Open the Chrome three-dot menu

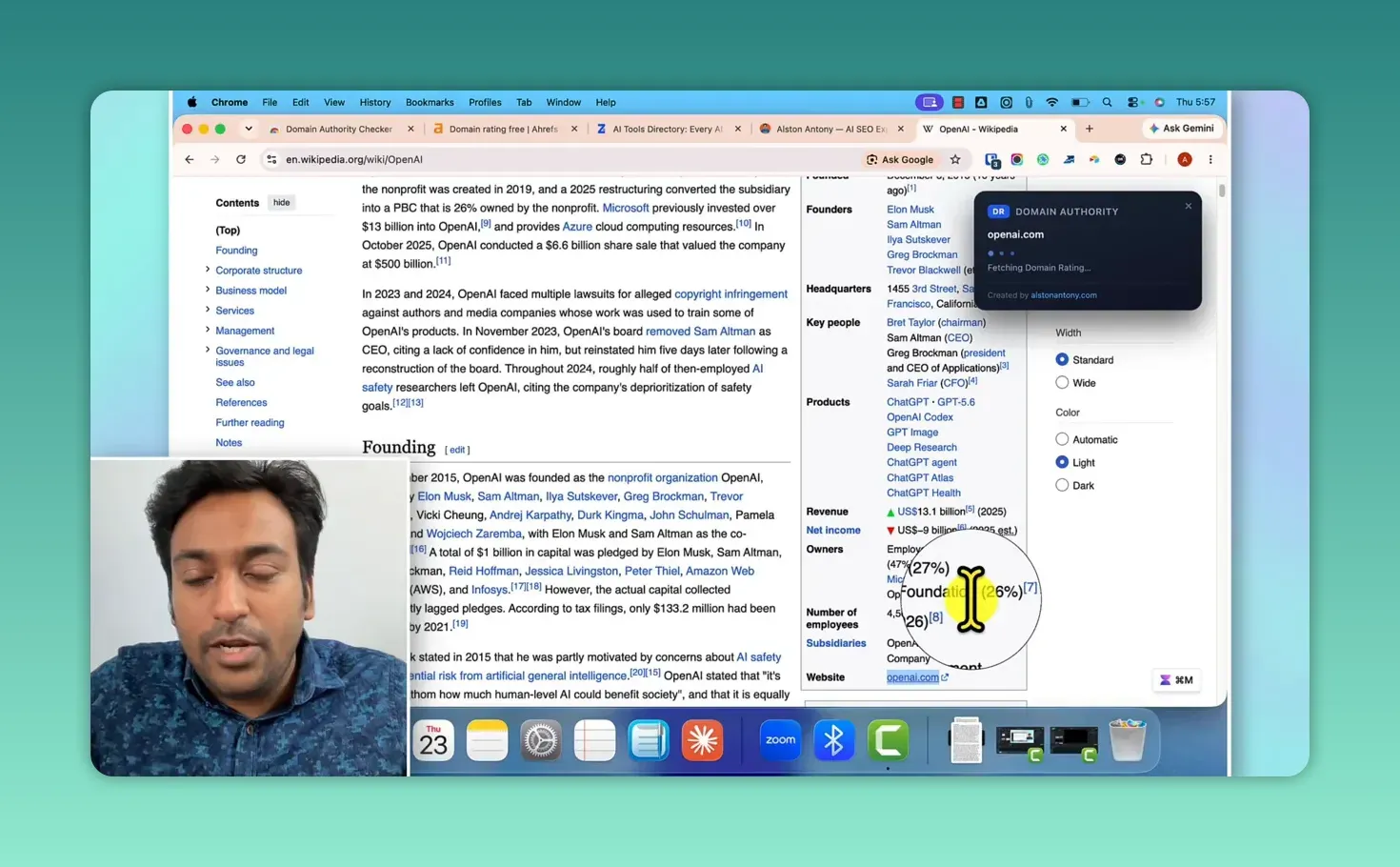(x=1210, y=159)
